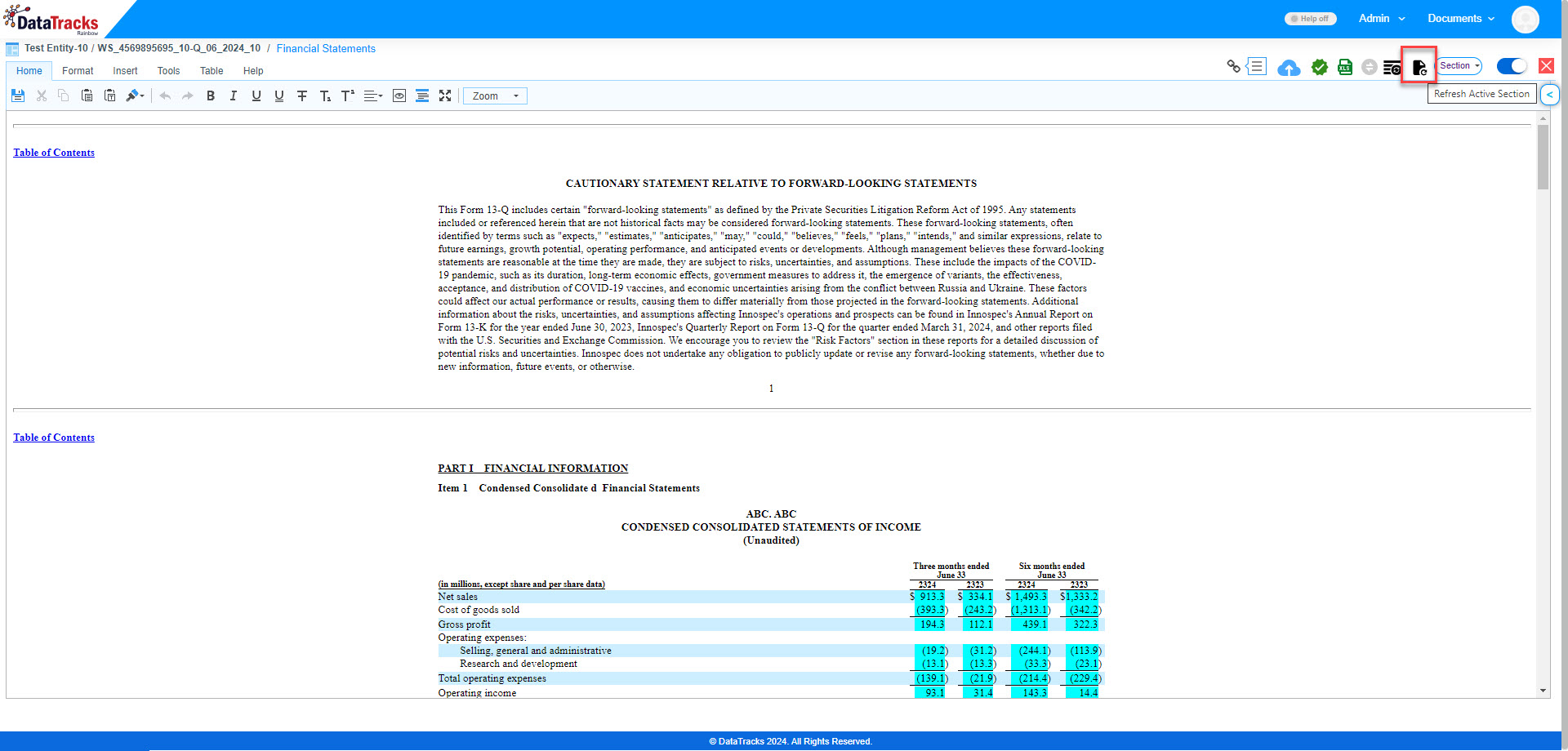The width and height of the screenshot is (1568, 751).
Task: Click the Cost of goods sold label
Action: pyautogui.click(x=479, y=610)
